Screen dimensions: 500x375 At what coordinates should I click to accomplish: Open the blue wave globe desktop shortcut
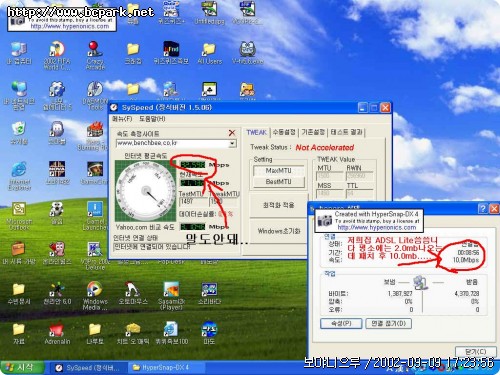coord(209,333)
